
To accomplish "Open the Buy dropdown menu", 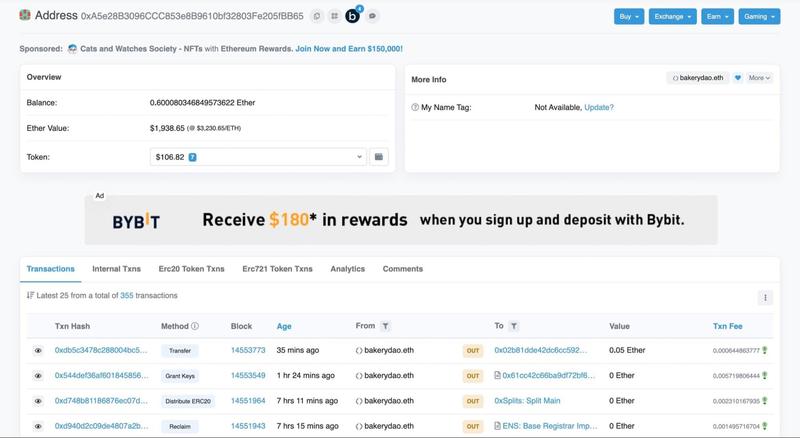I will pos(629,16).
